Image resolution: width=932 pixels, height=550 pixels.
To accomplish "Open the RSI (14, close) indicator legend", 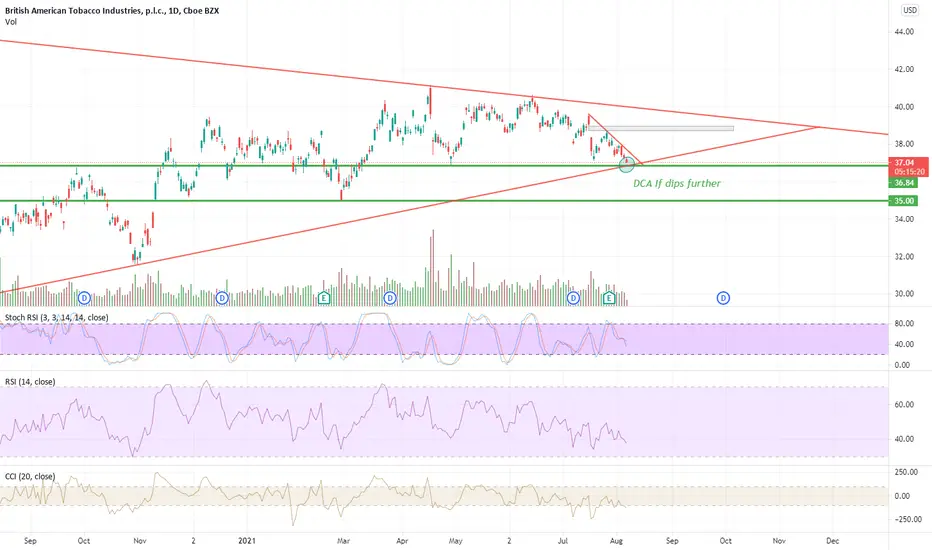I will point(30,382).
